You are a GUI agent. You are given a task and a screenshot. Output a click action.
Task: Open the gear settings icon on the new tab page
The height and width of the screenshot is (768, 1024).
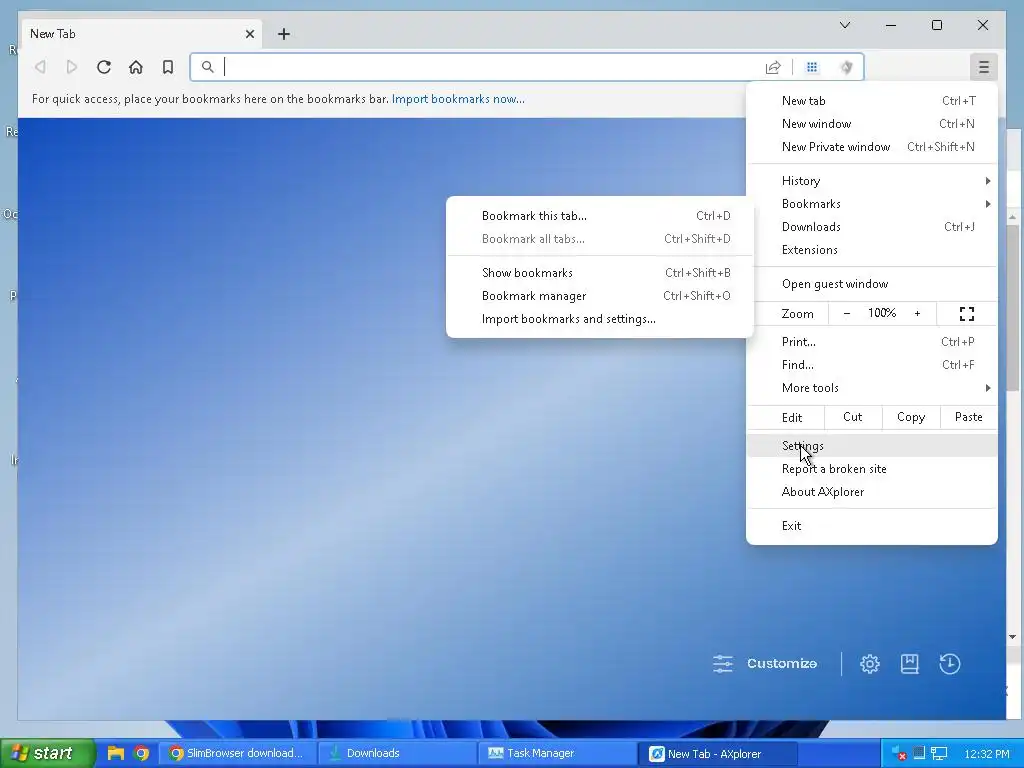tap(870, 664)
